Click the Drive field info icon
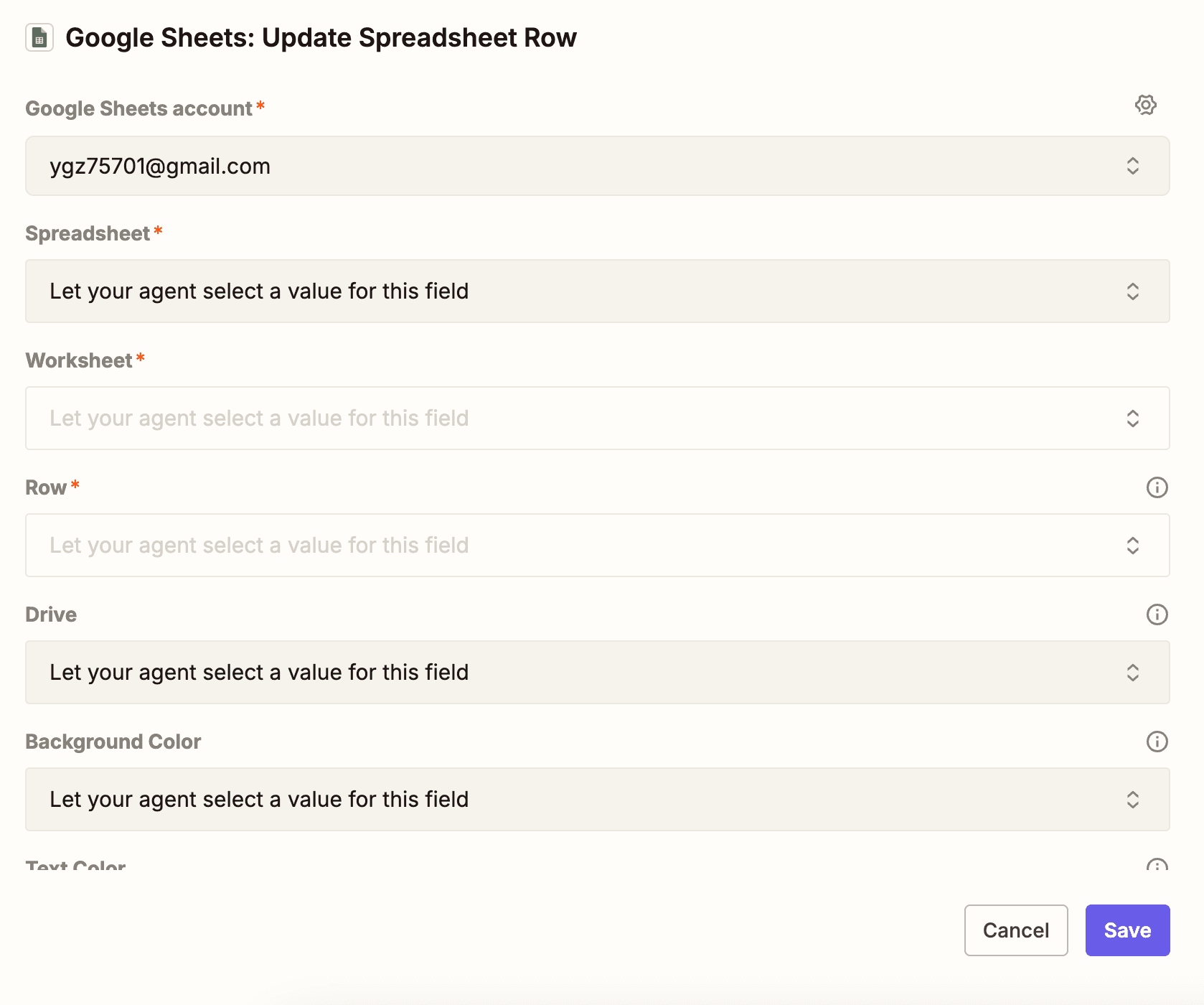 [1157, 614]
